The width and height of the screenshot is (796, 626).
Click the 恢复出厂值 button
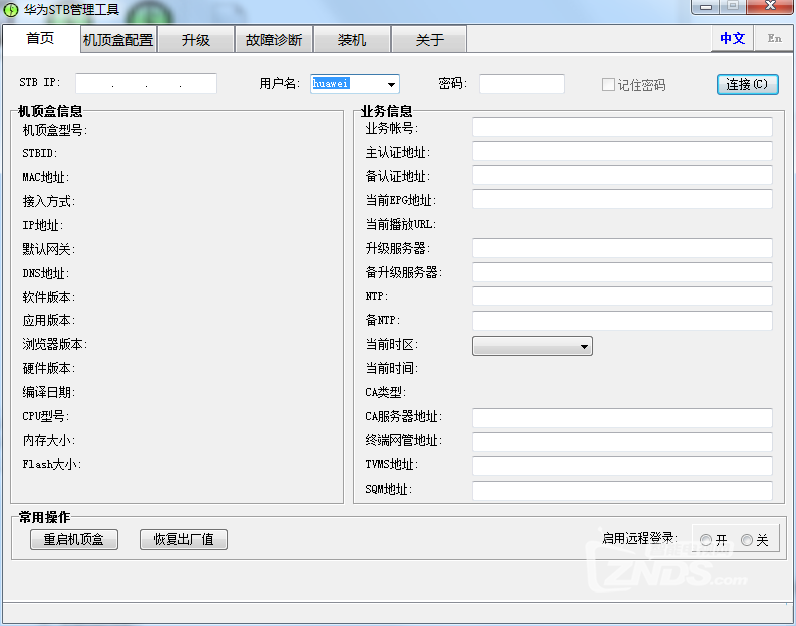[x=184, y=540]
